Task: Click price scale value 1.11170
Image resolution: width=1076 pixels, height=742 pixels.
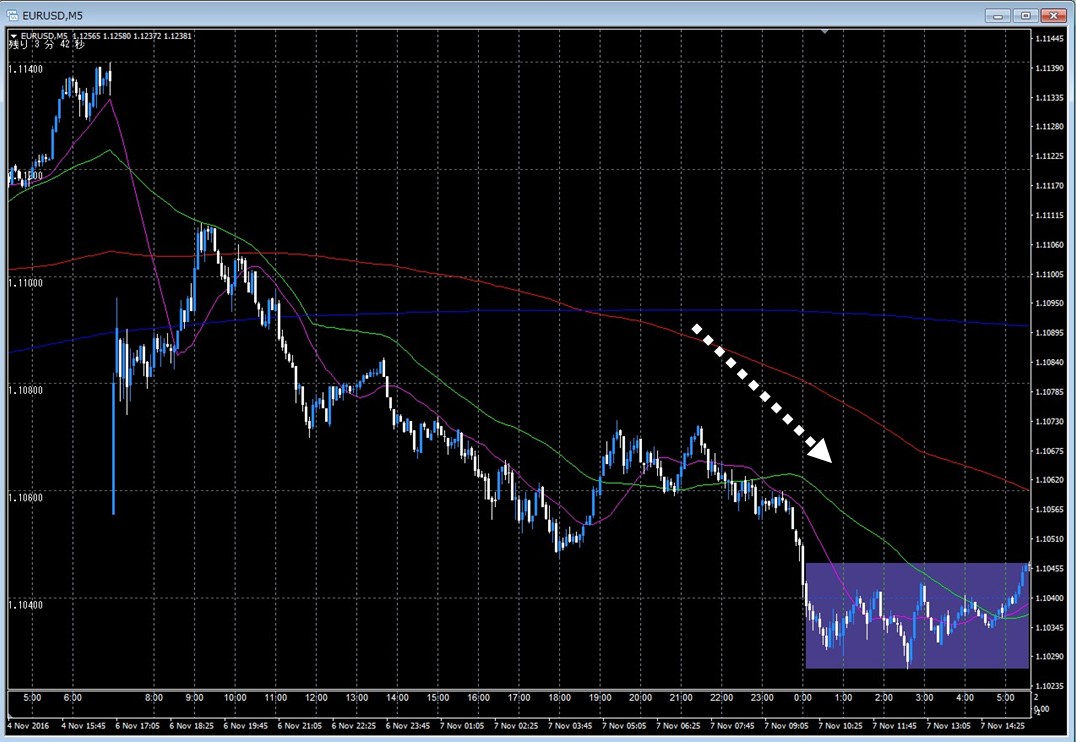Action: [1048, 186]
